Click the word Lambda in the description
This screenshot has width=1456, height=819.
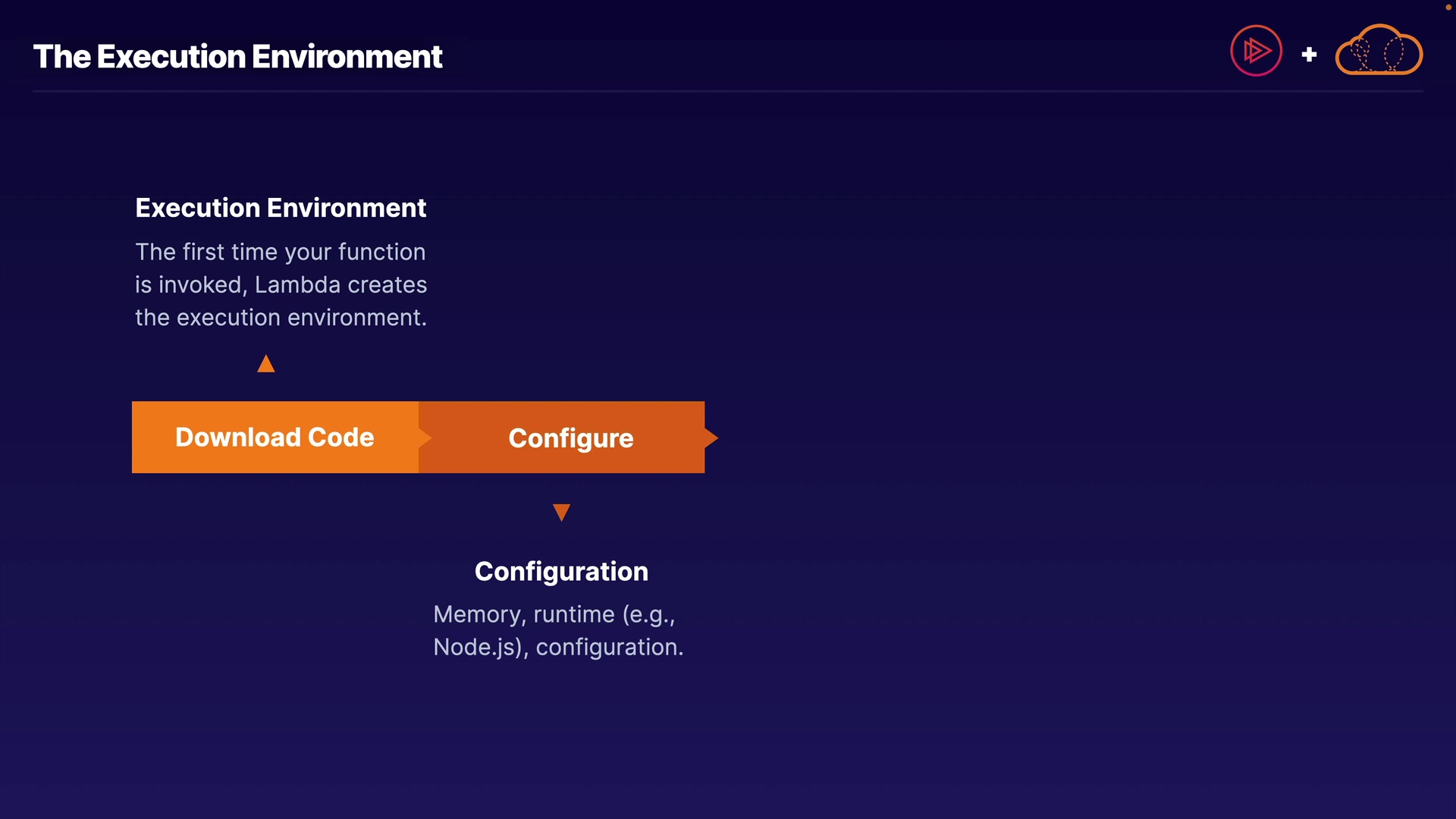[x=297, y=285]
